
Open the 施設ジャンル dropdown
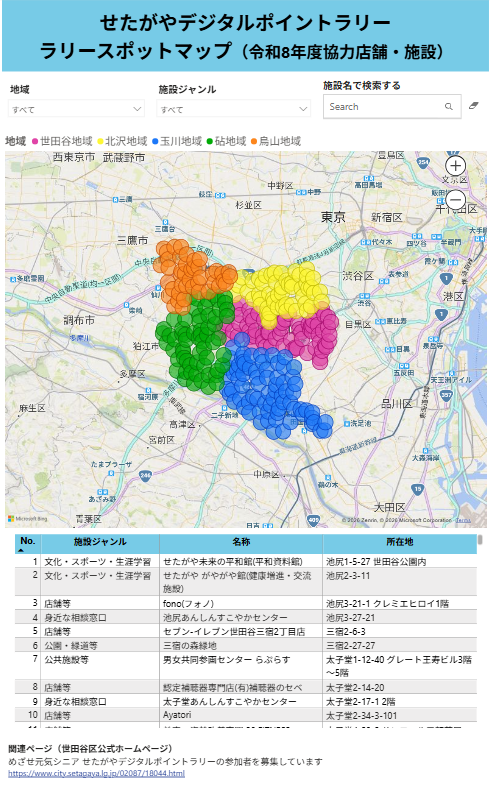click(234, 109)
